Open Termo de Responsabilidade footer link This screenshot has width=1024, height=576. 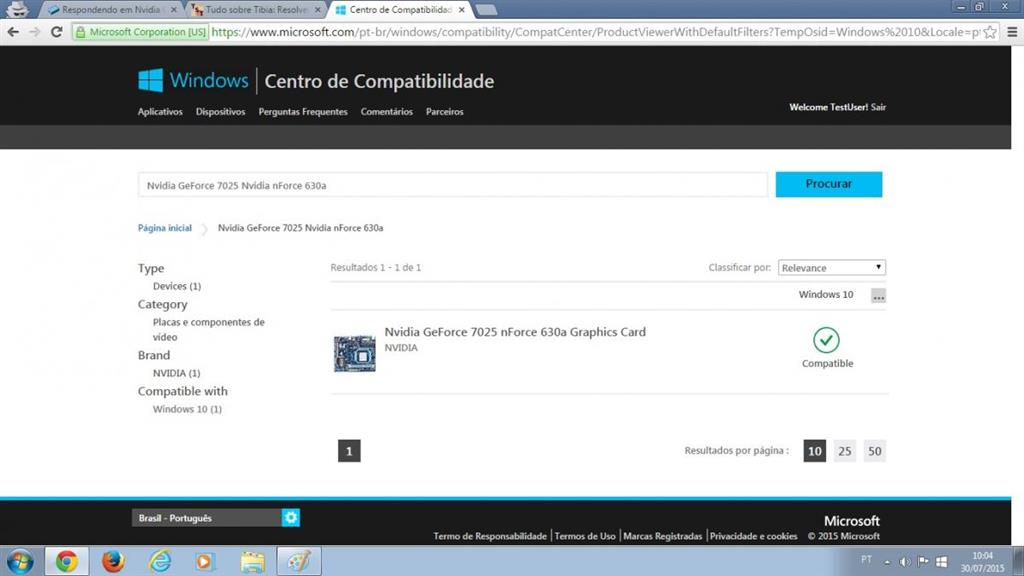click(x=490, y=536)
